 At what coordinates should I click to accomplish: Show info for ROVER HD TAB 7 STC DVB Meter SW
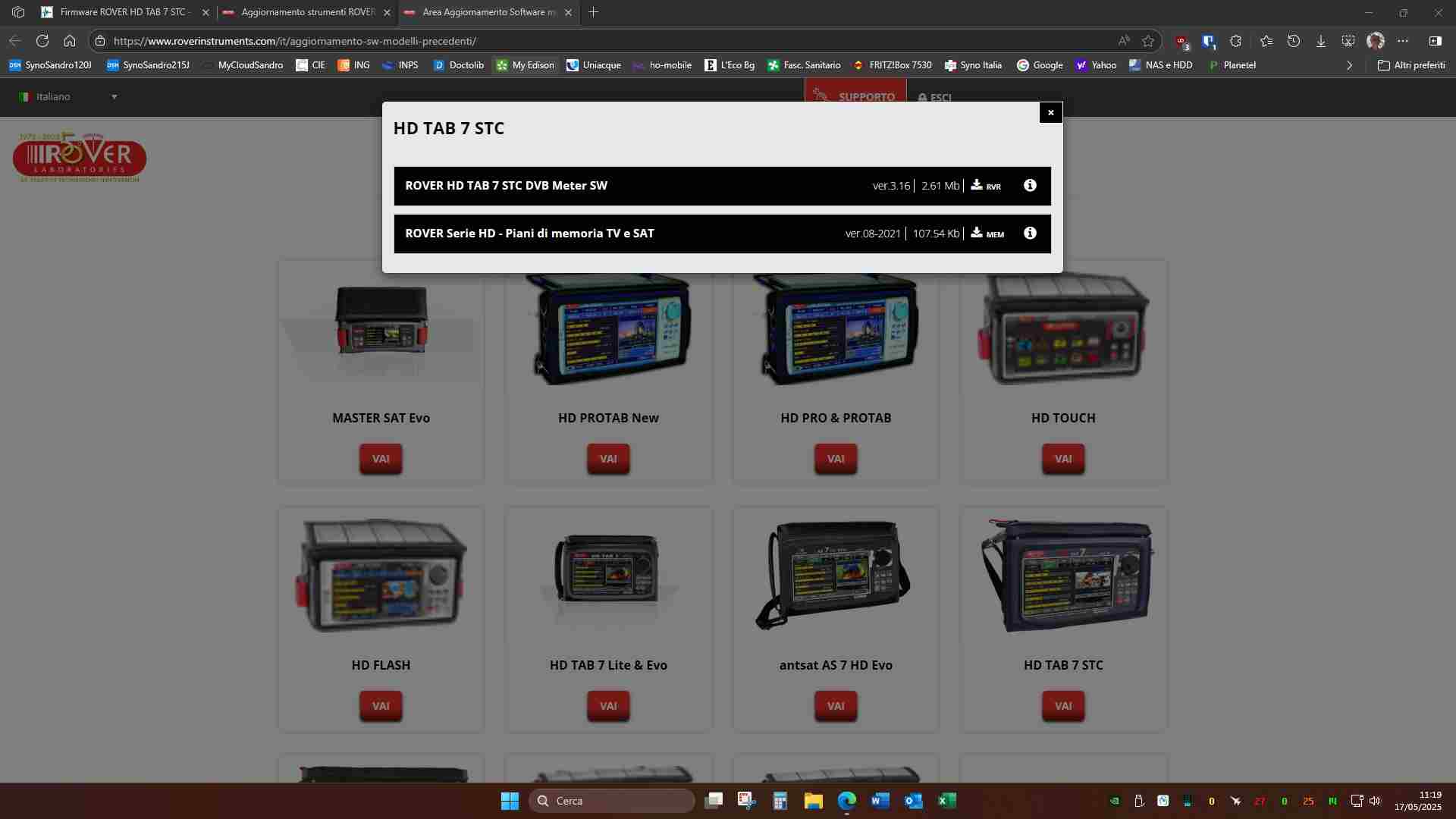click(1030, 186)
